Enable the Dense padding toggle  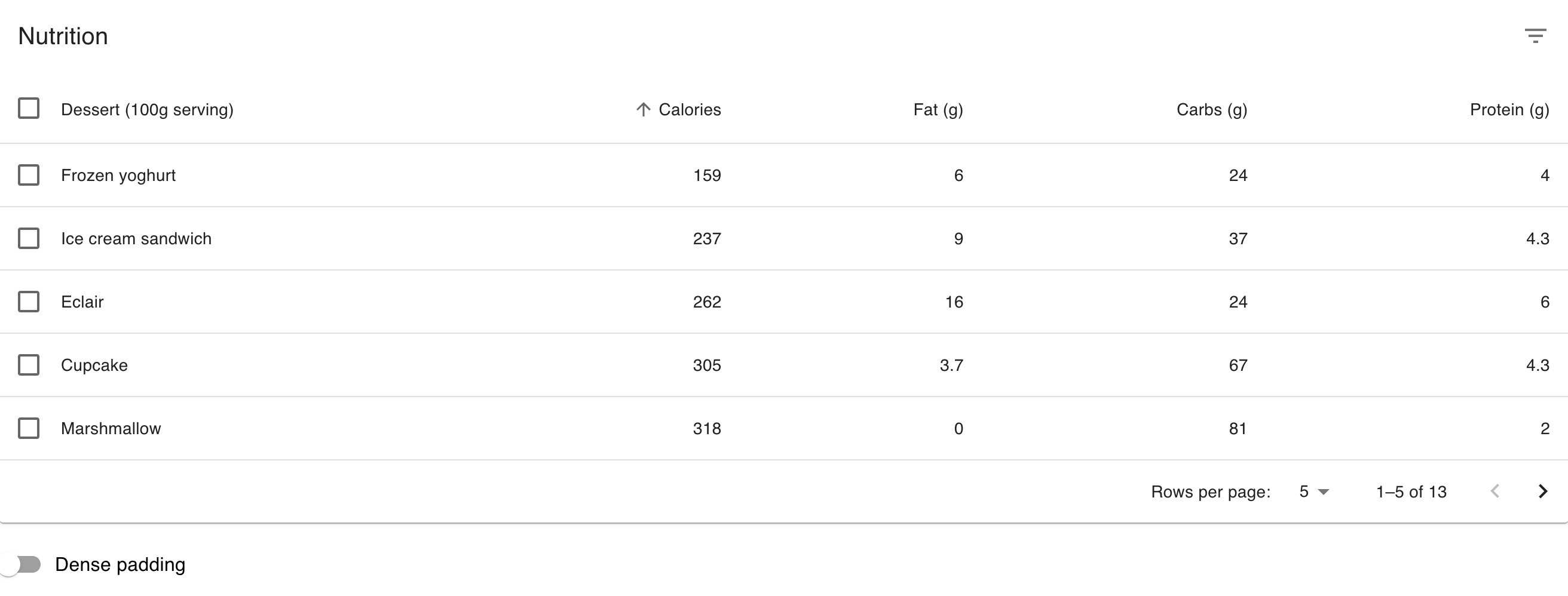(x=20, y=564)
